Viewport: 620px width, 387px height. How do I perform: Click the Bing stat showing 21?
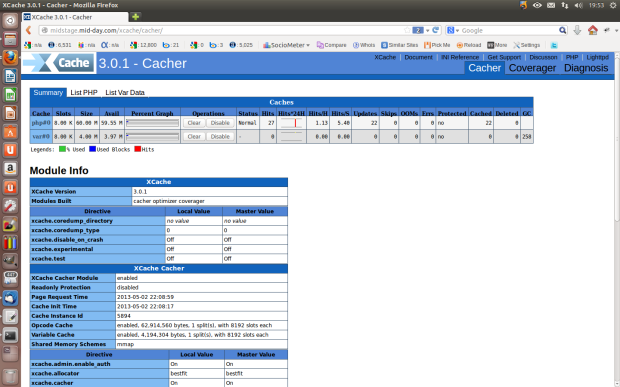tap(171, 45)
